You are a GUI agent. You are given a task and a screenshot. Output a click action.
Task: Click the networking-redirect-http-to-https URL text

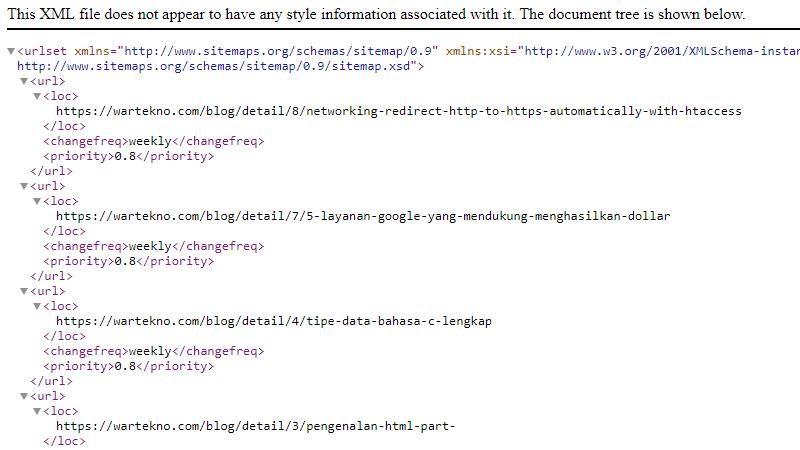398,111
